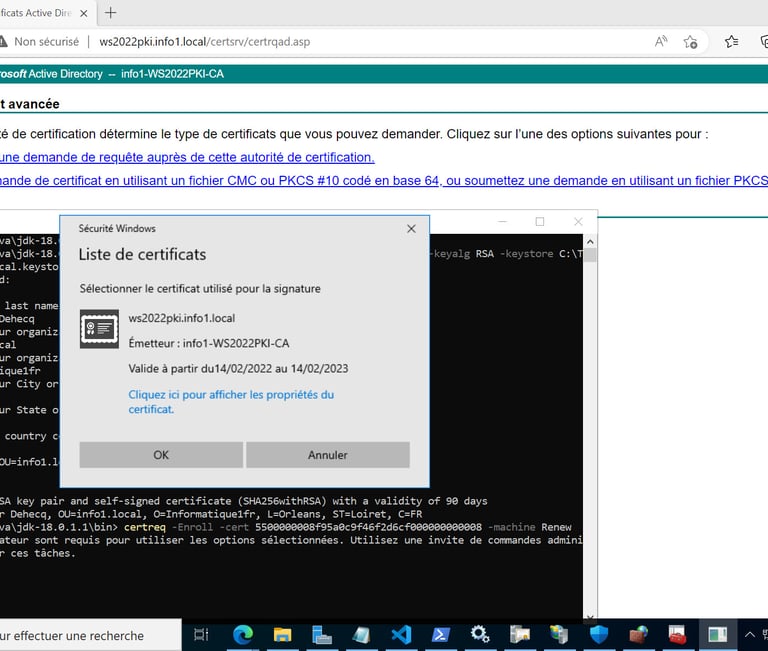Click the taskbar search box
The image size is (768, 651).
coord(91,635)
